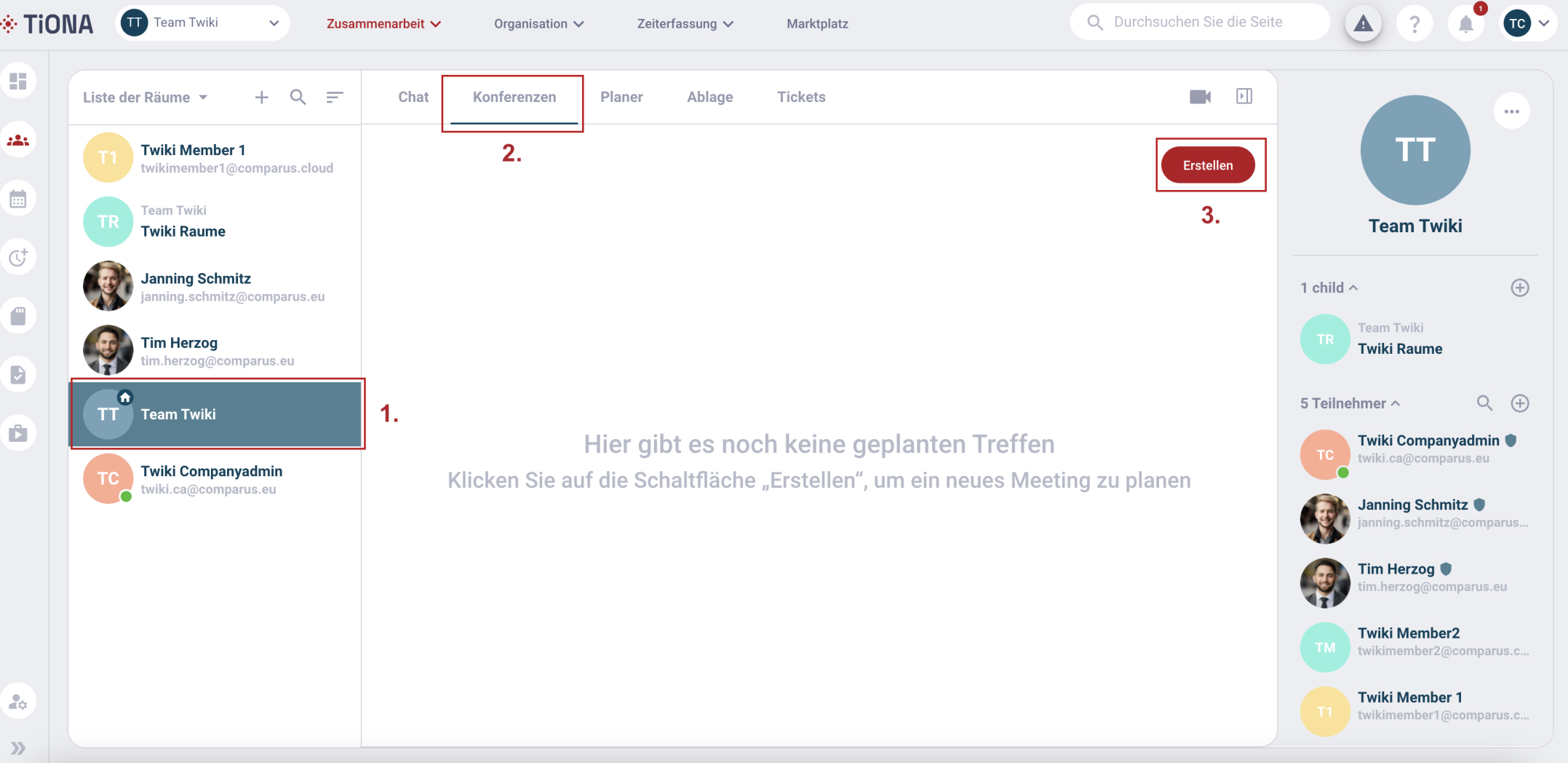Open Twiki Member 1 in participants panel
Screen dimensions: 1568x763
1414,711
